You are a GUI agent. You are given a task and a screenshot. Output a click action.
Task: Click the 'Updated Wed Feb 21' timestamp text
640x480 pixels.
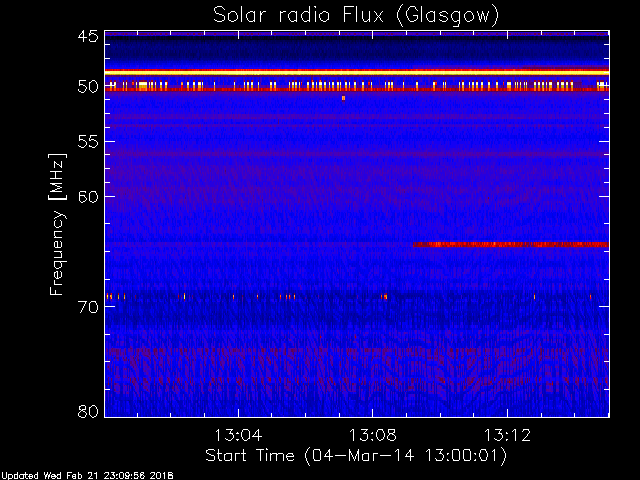click(x=87, y=476)
